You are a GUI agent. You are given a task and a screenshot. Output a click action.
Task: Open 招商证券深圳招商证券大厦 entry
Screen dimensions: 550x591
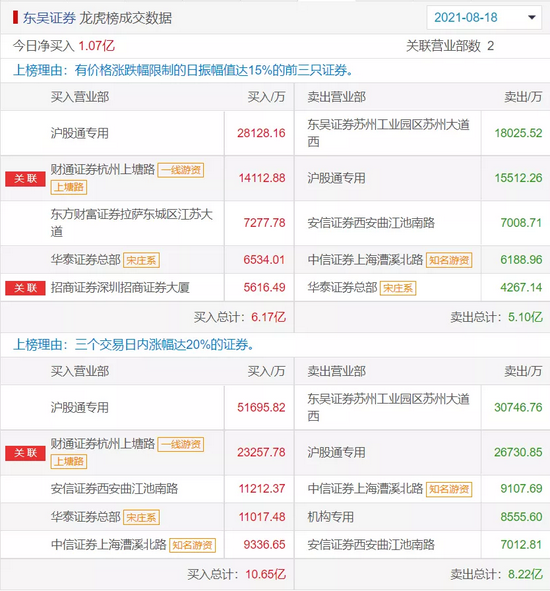[x=120, y=288]
